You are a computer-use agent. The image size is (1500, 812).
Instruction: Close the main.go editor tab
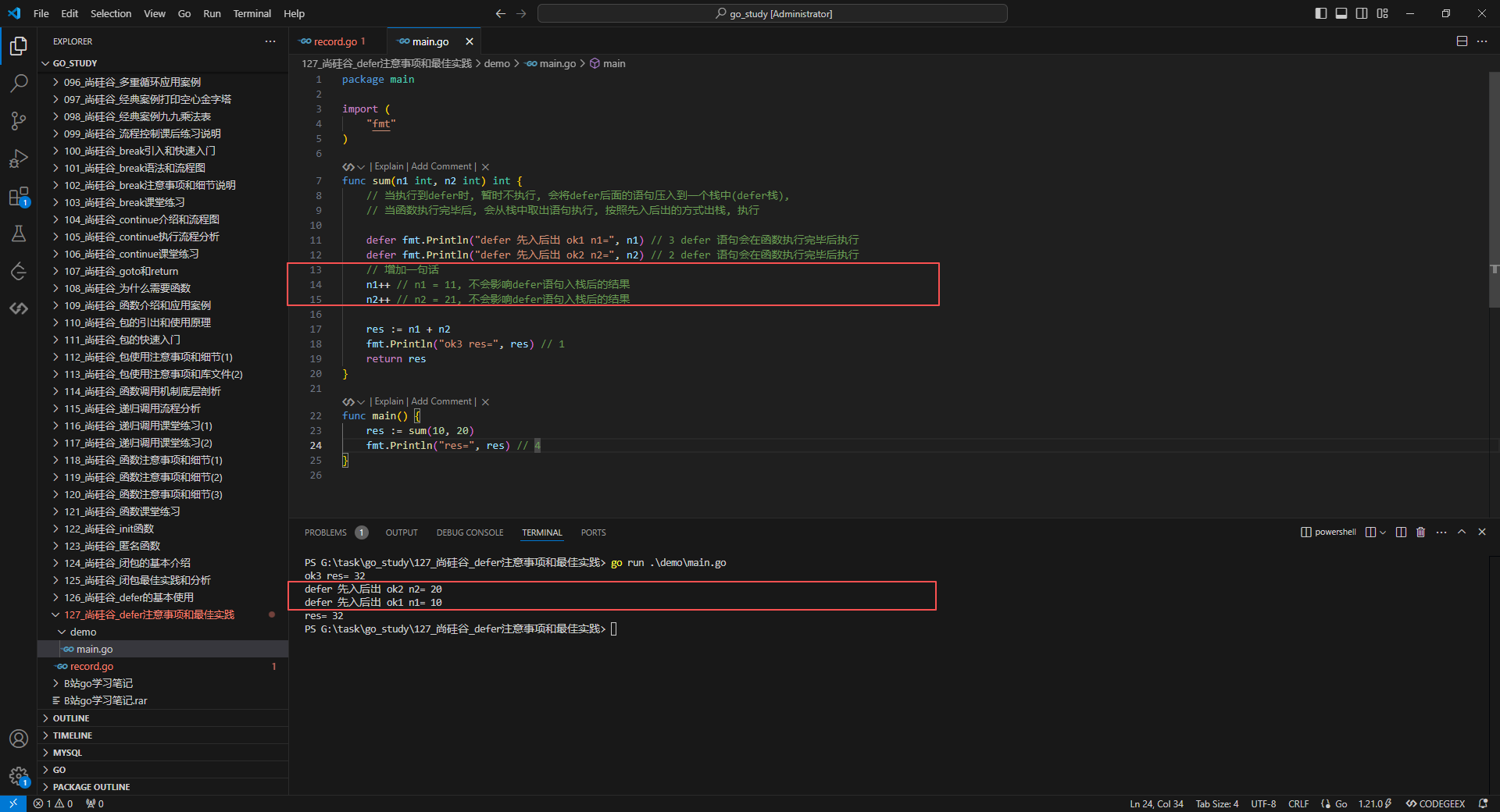(x=470, y=41)
